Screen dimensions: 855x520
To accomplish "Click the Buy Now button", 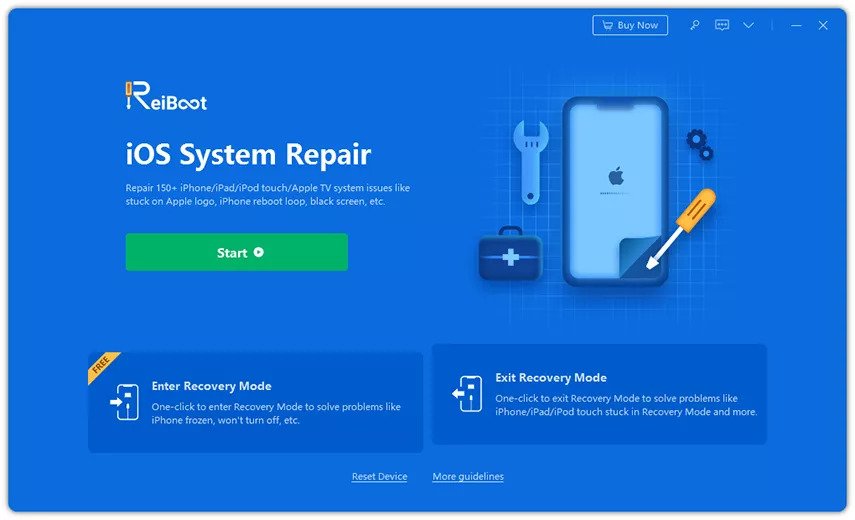I will [x=630, y=25].
